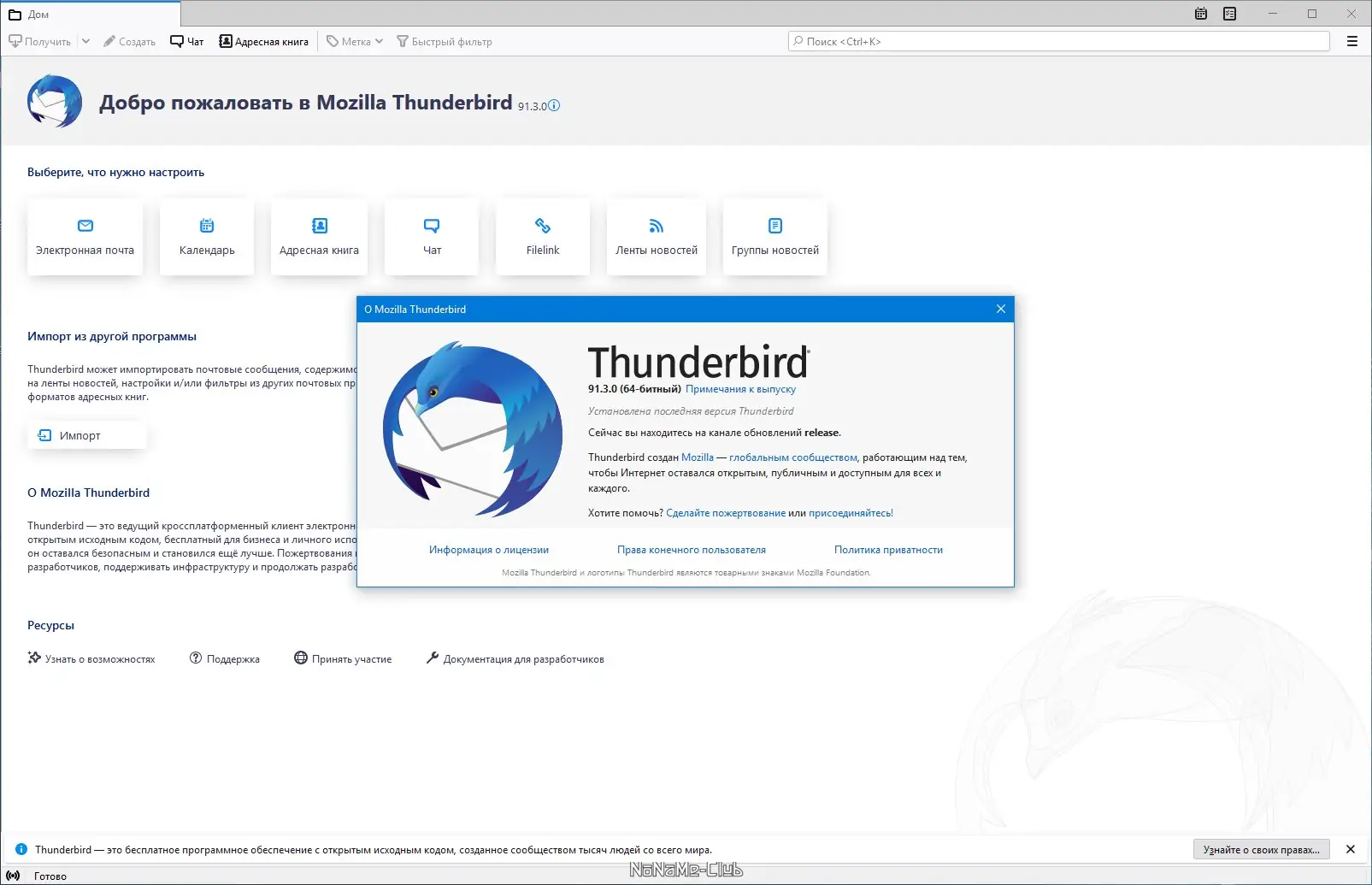Open the Адресная книга setup card

[319, 237]
